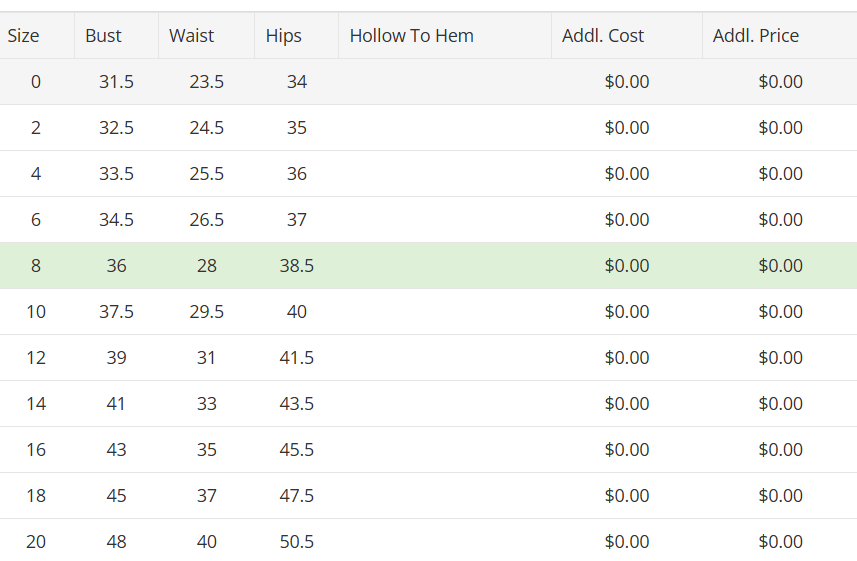Select the size 2 row

428,127
